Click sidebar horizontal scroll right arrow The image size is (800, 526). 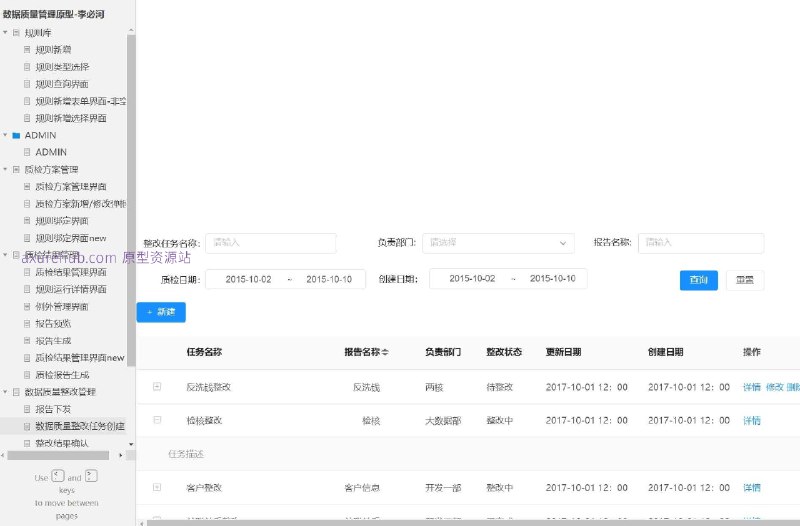coord(120,455)
